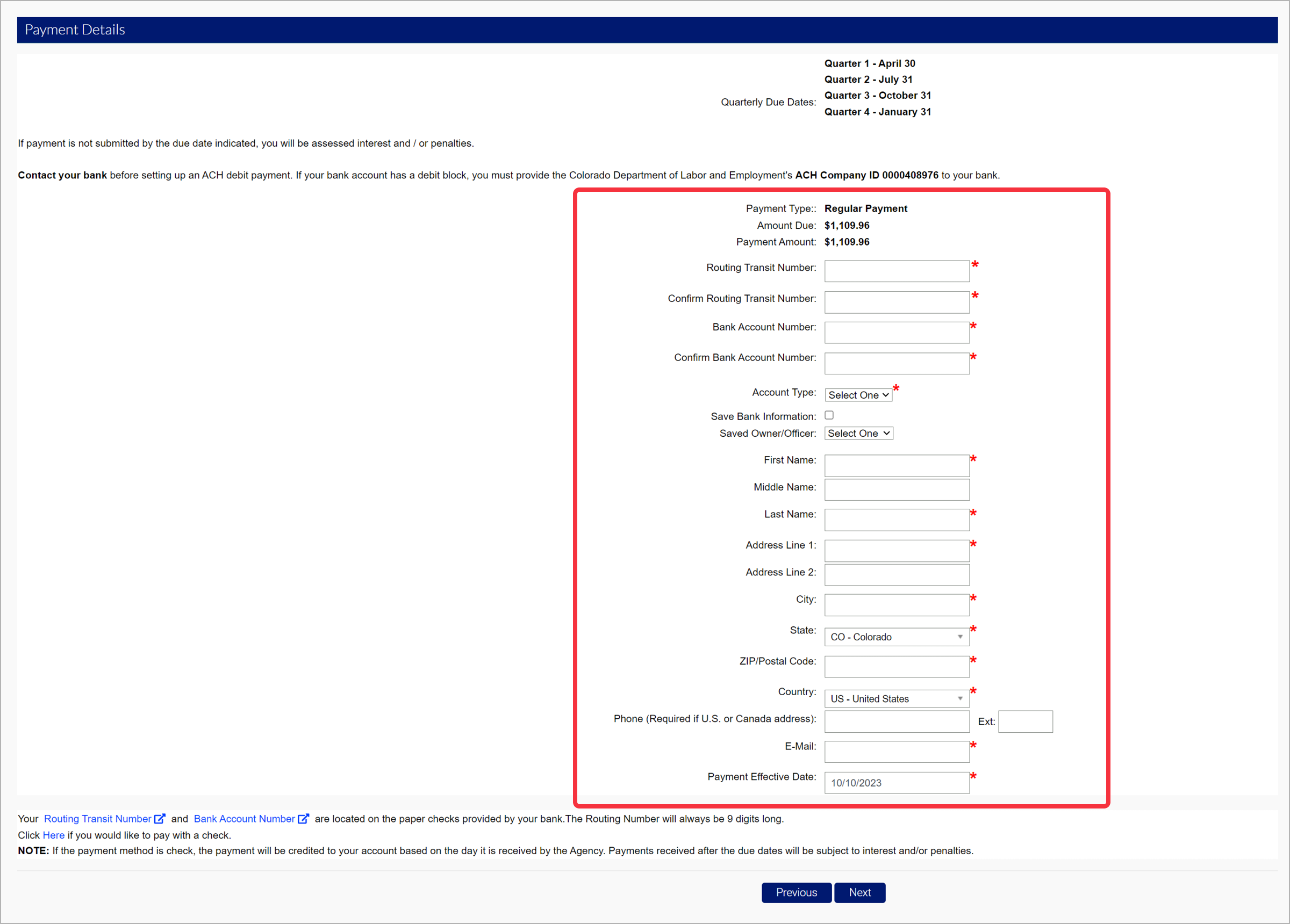
Task: Click the Address Line 1 field
Action: click(897, 551)
